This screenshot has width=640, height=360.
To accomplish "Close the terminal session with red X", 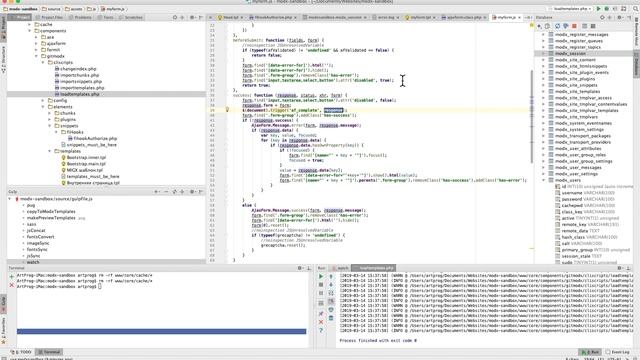I will click(11, 285).
